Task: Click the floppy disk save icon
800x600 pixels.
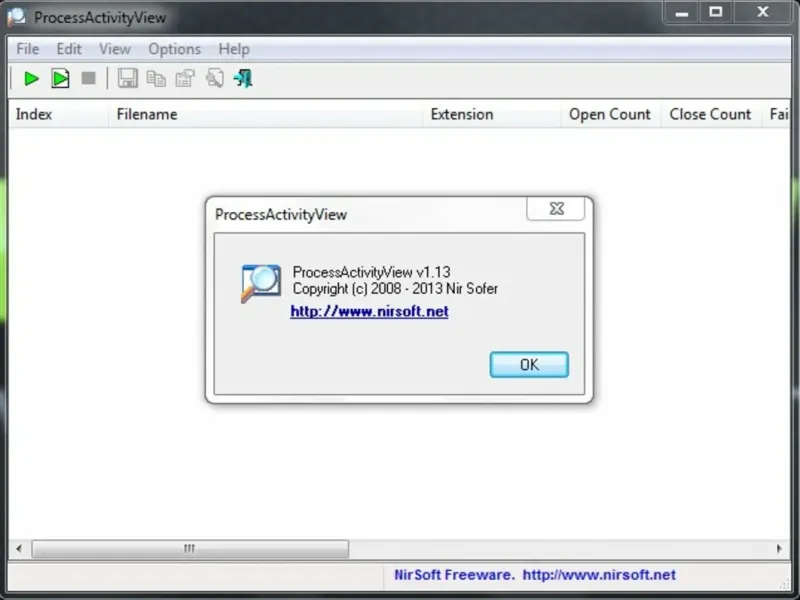Action: [x=128, y=79]
